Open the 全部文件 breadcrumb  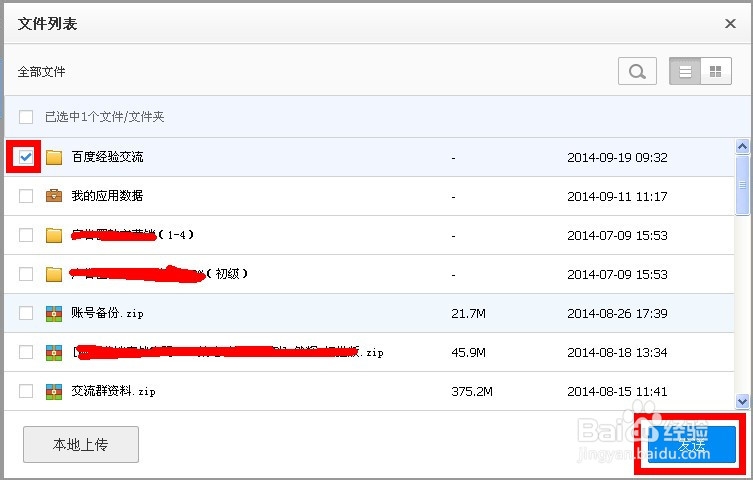pos(41,72)
